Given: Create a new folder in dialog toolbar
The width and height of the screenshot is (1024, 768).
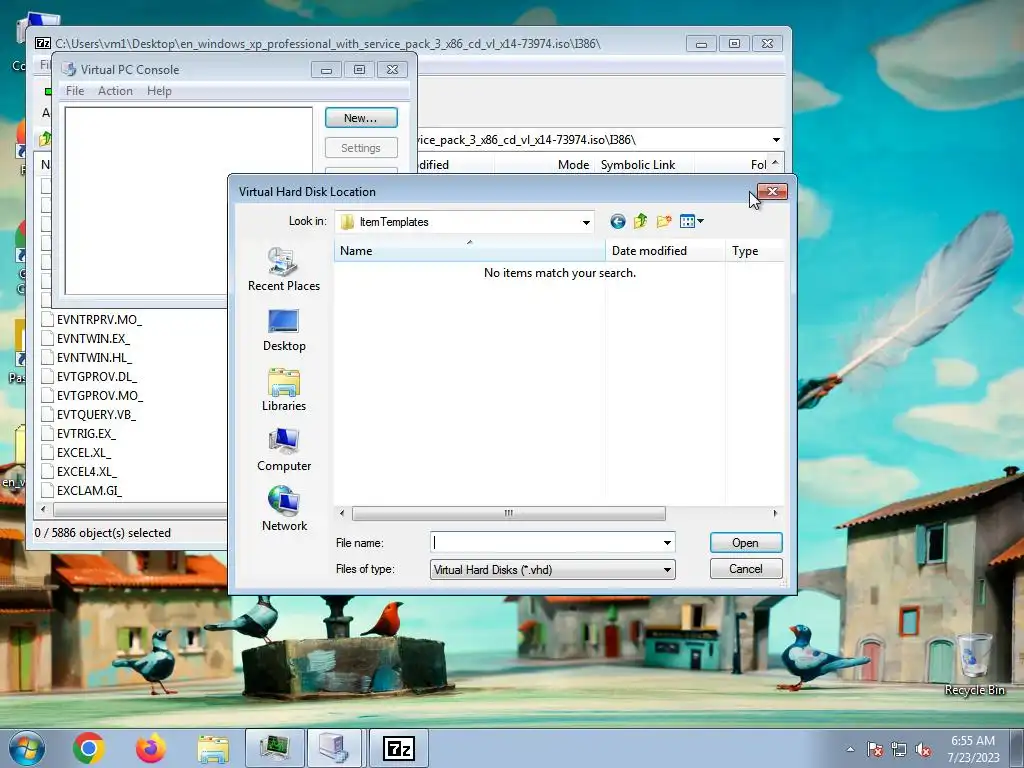Looking at the screenshot, I should (664, 221).
